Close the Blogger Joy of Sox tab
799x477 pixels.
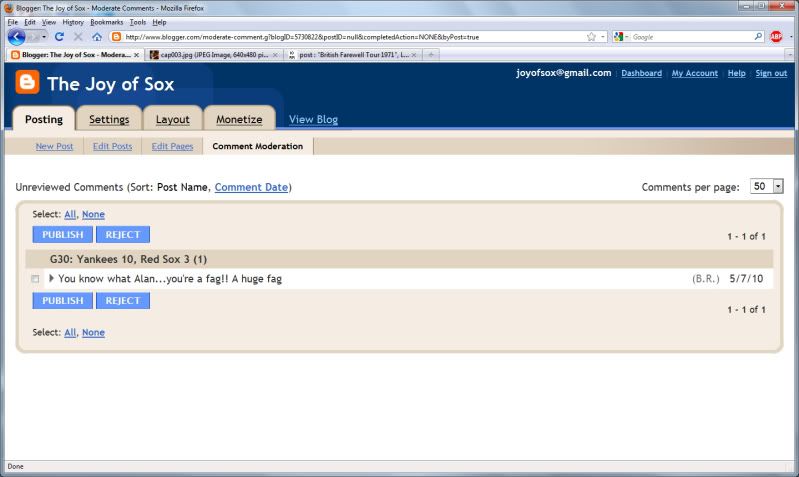(137, 55)
